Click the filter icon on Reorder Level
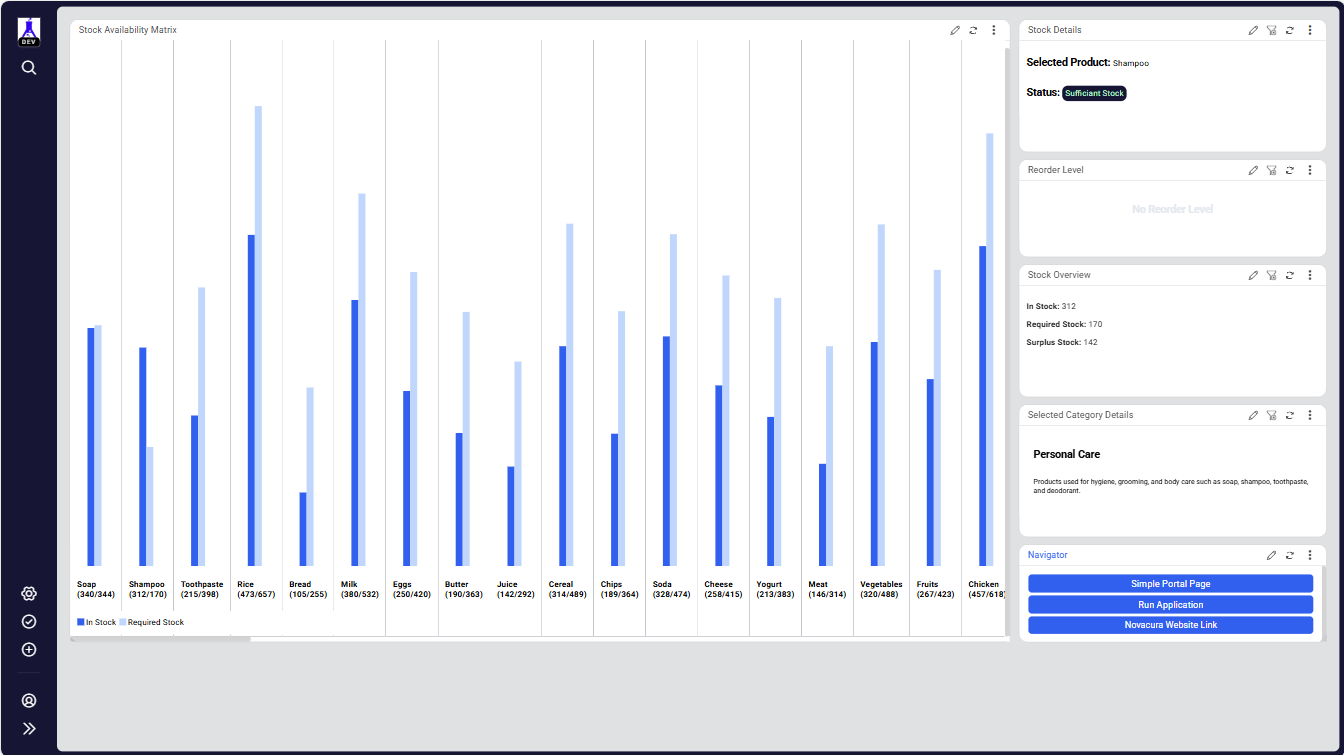Screen dimensions: 1344x755 1271,171
